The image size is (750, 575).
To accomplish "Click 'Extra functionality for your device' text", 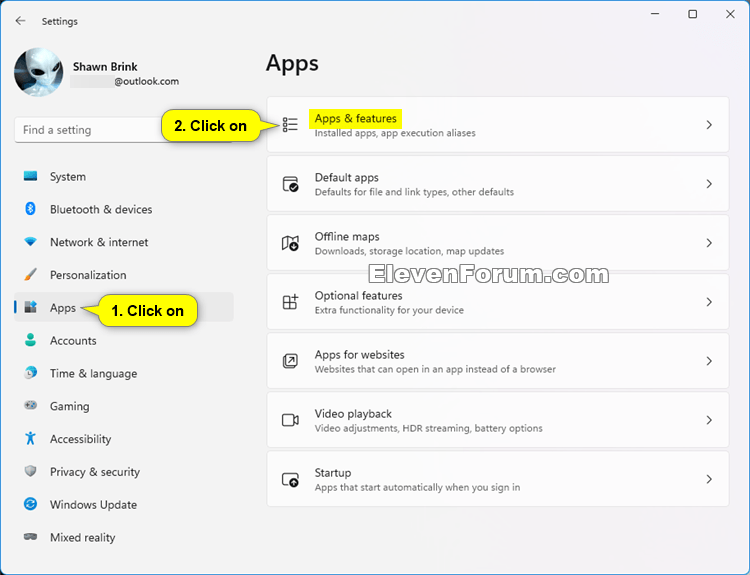I will pos(389,310).
